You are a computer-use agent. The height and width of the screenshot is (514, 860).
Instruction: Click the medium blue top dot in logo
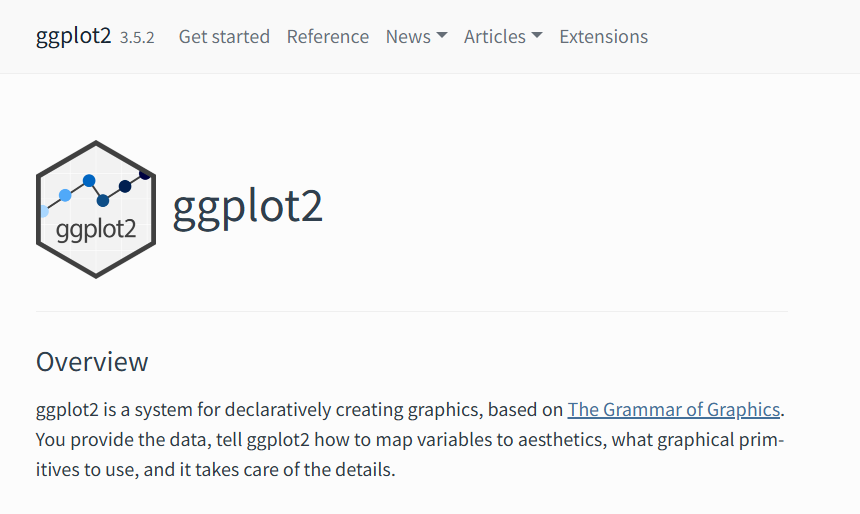coord(89,180)
